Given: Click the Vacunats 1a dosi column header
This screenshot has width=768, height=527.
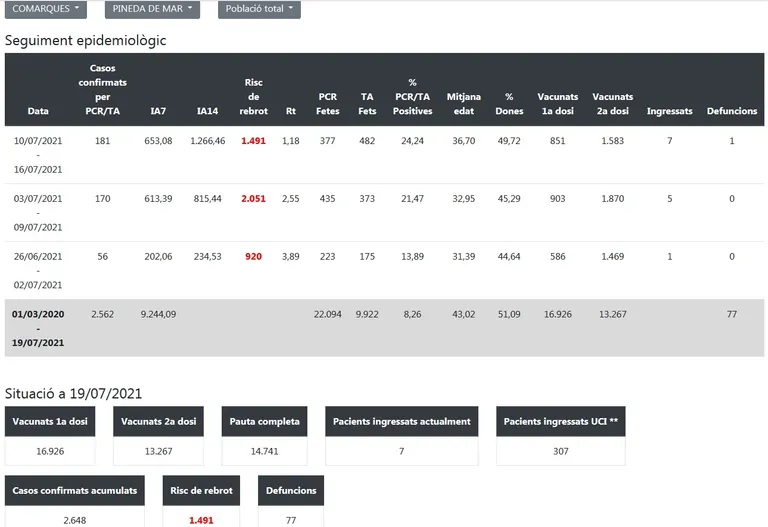Looking at the screenshot, I should 557,103.
